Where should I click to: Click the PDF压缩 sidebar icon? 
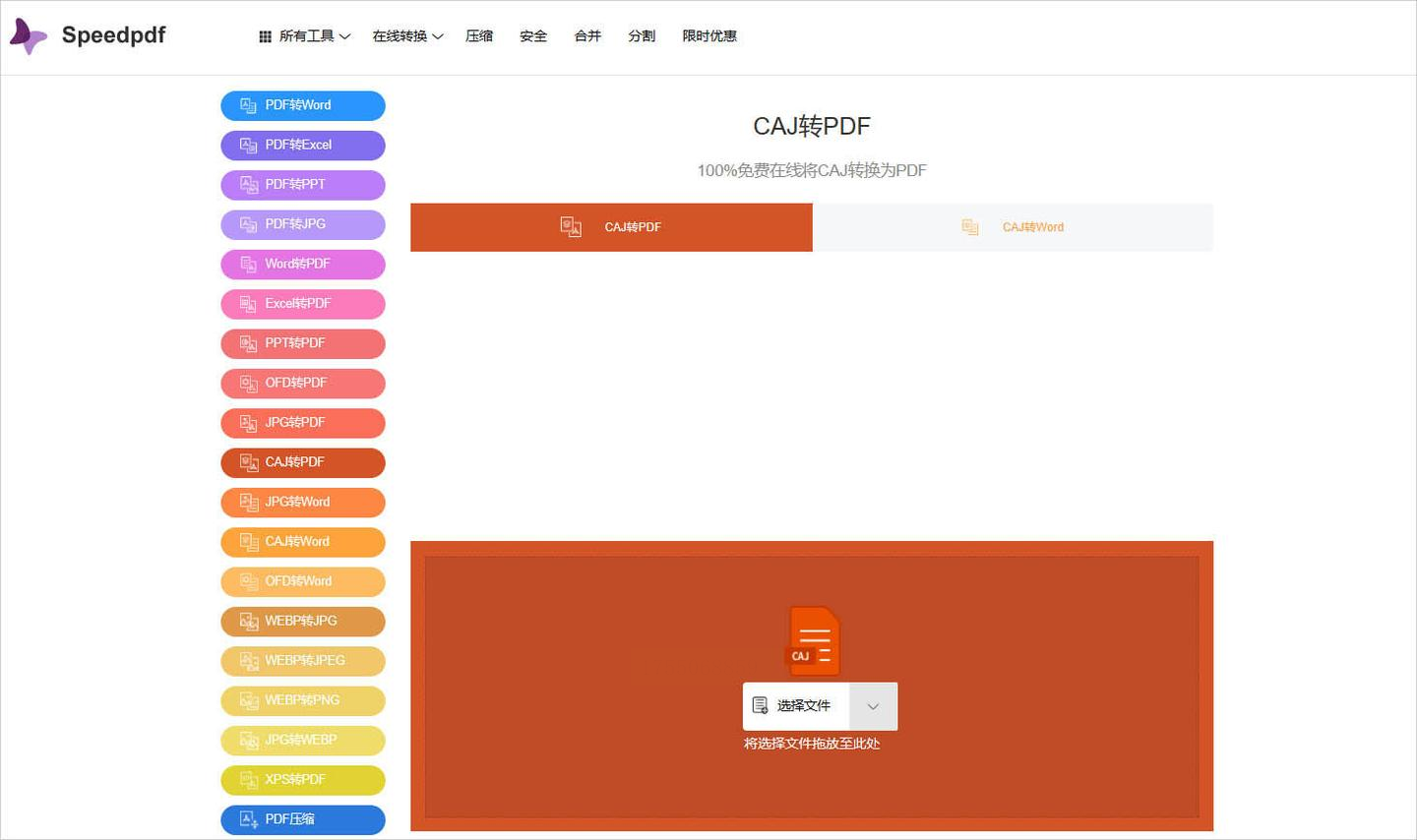point(249,819)
